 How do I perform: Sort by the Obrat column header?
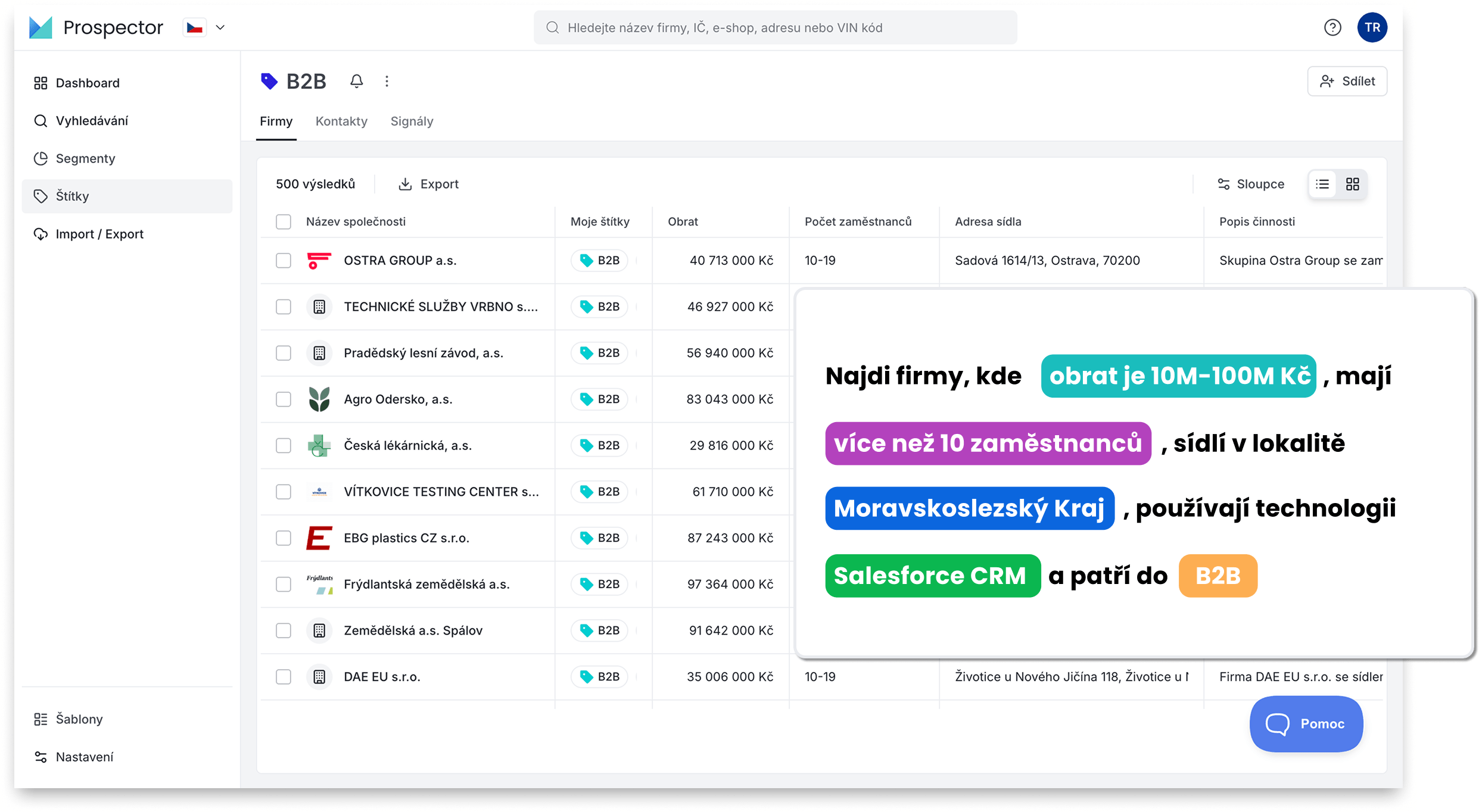[683, 221]
